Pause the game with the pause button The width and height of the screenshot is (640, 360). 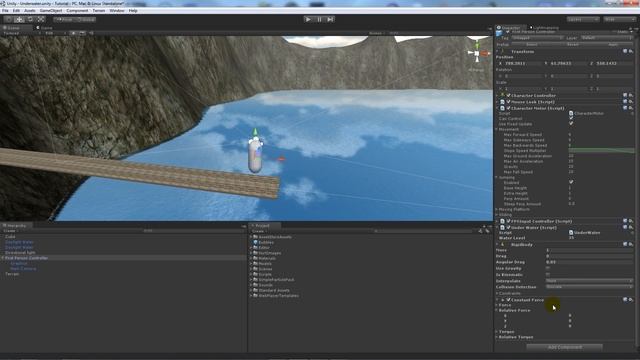[319, 19]
